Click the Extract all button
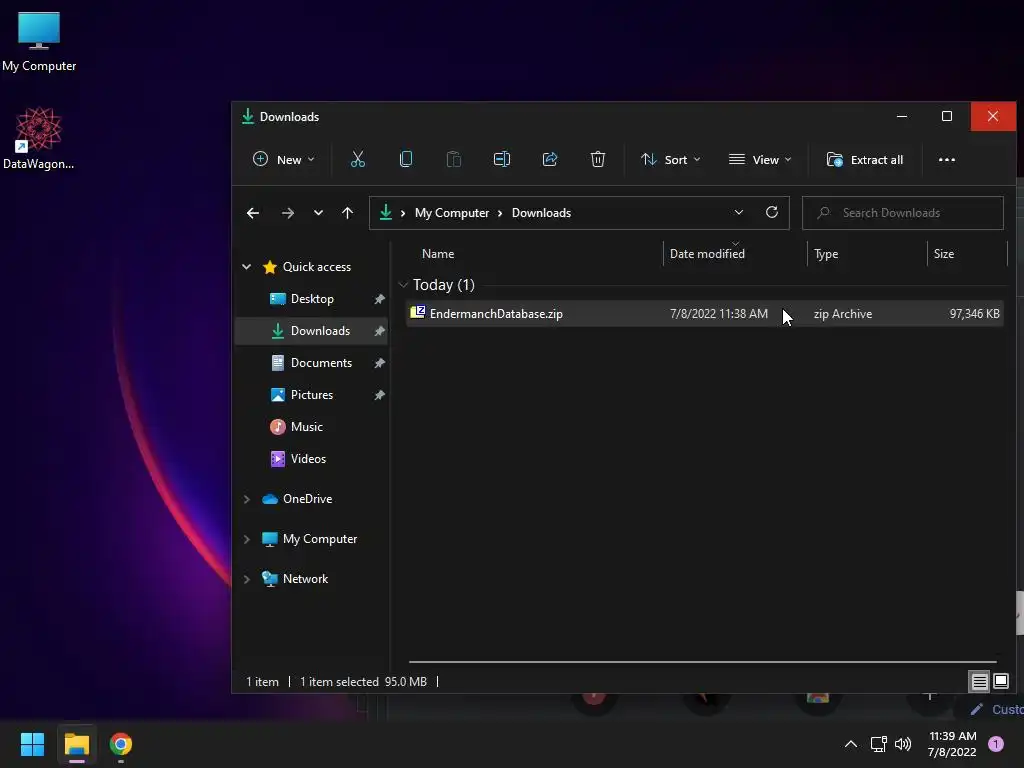Image resolution: width=1024 pixels, height=768 pixels. coord(865,159)
